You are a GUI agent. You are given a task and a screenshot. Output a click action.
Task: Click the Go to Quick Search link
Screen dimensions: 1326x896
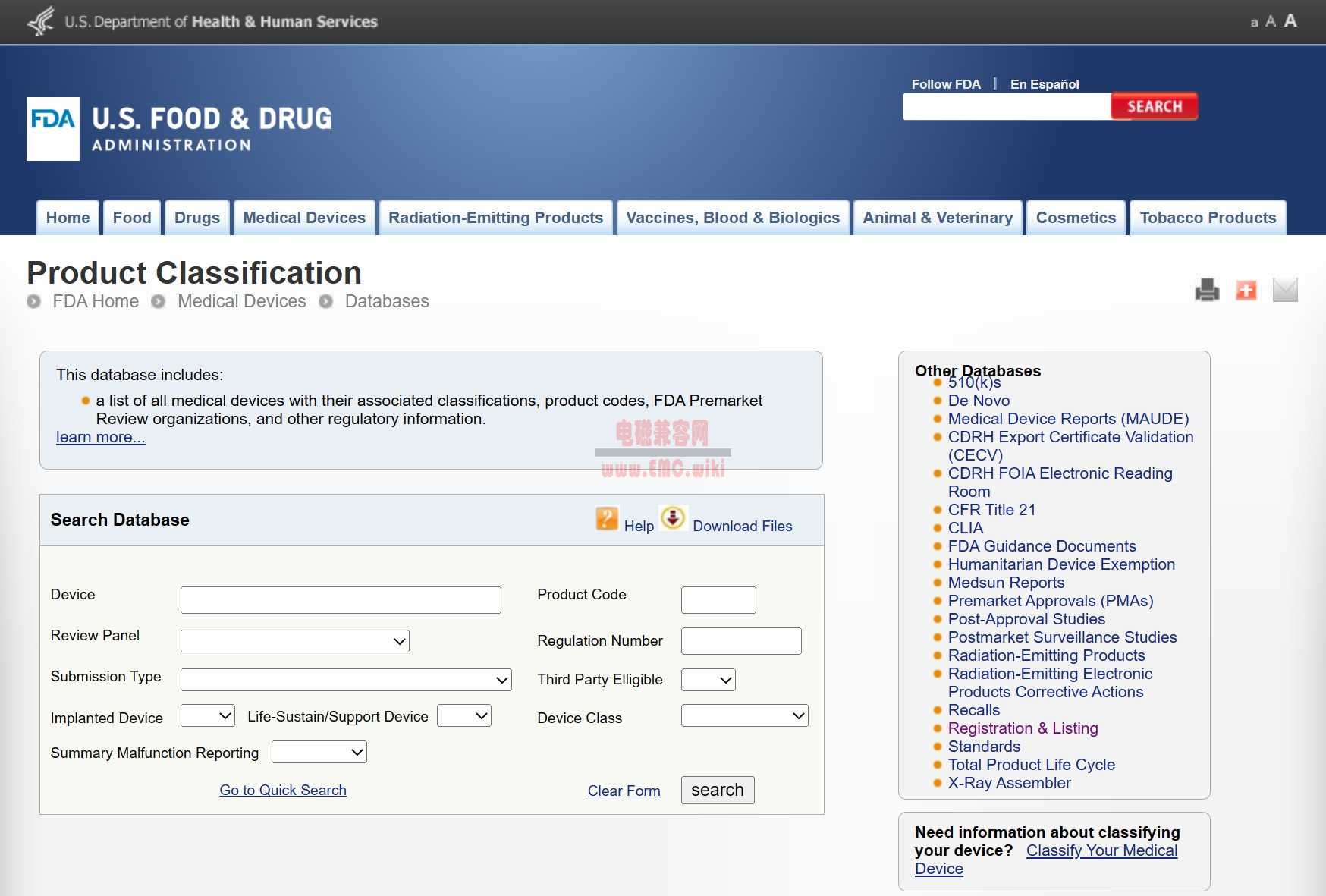(283, 790)
